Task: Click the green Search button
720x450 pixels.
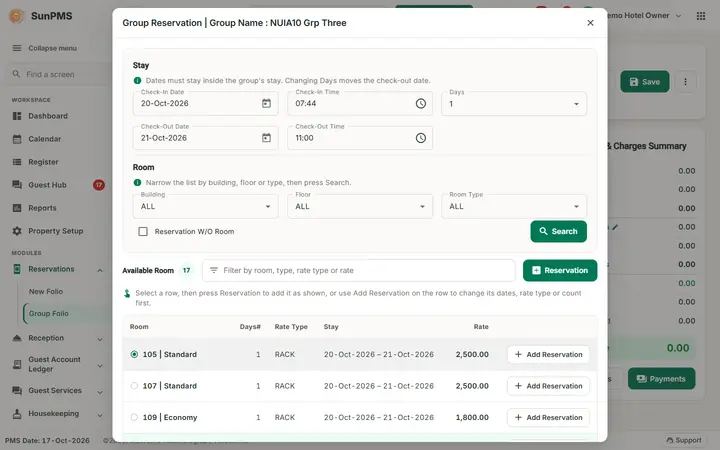Action: tap(558, 231)
